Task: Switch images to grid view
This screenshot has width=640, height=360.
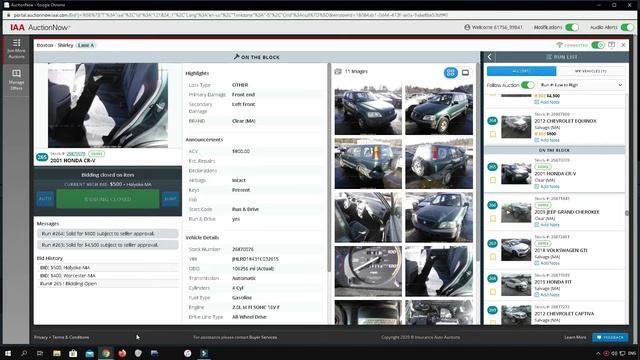Action: (451, 73)
